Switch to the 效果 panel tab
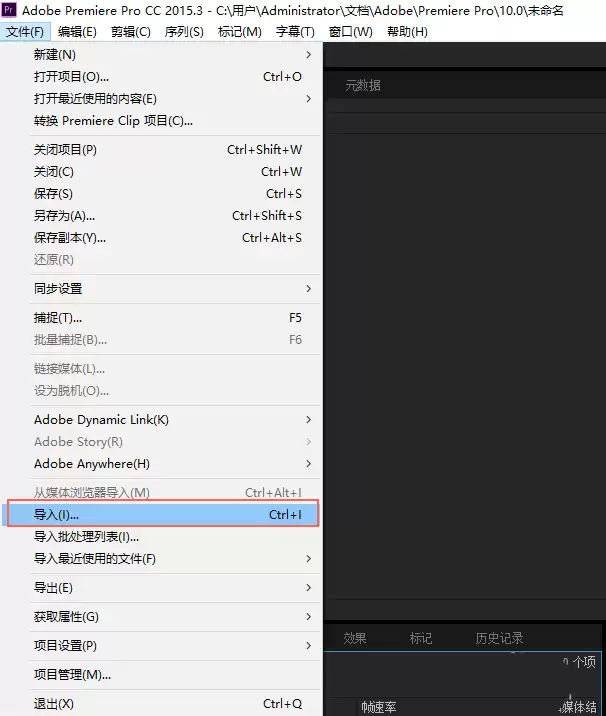Screen dimensions: 606x716 pyautogui.click(x=355, y=638)
